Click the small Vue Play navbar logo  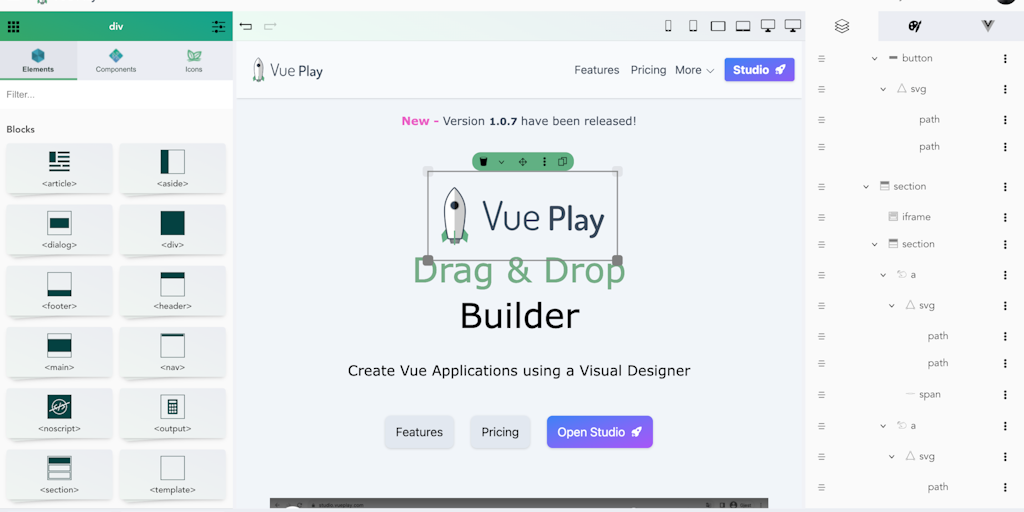287,70
